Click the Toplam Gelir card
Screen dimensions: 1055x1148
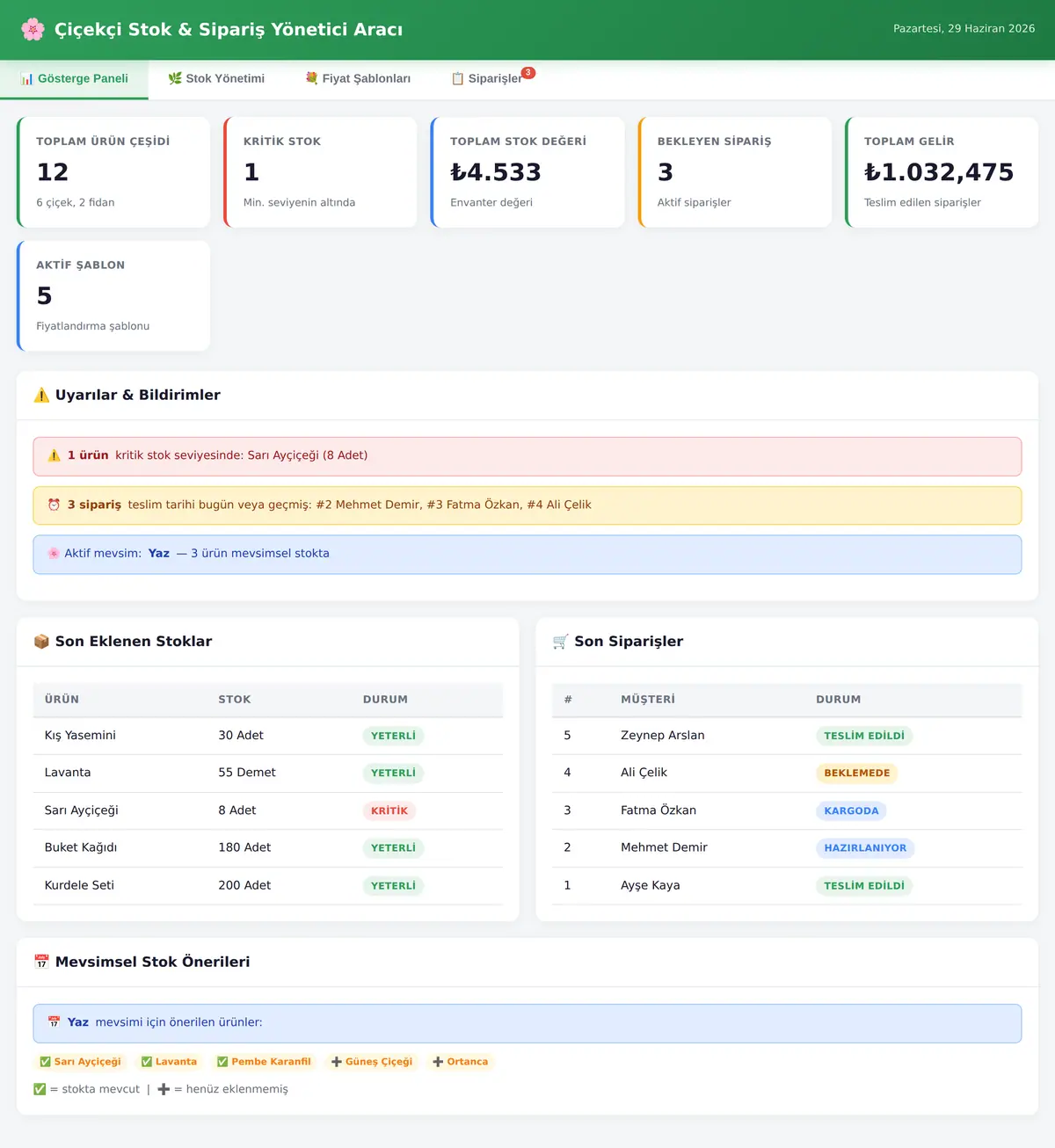[x=942, y=172]
